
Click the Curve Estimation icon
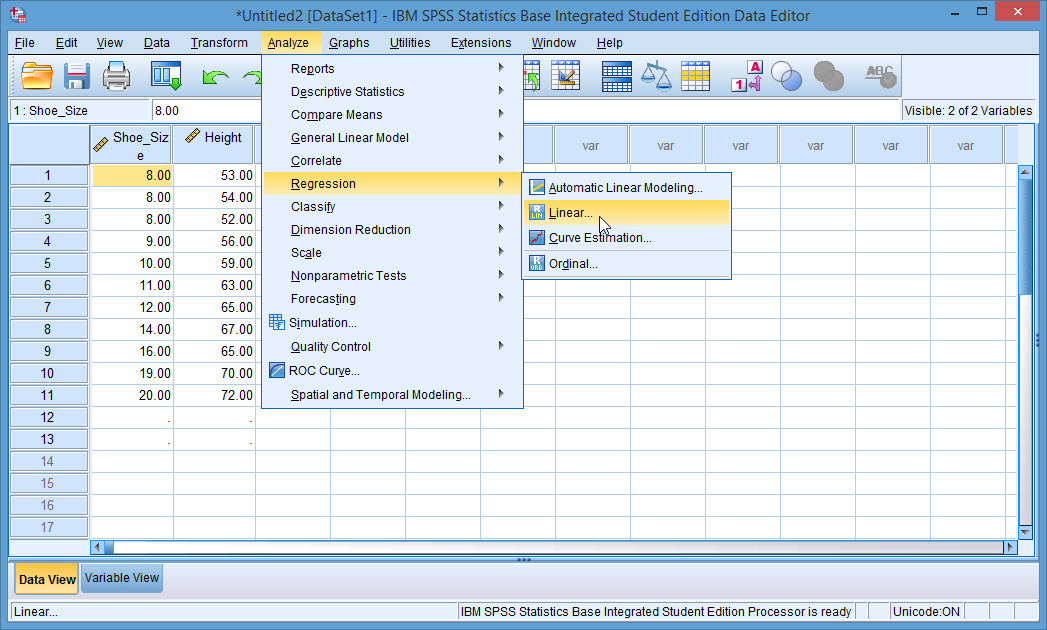pos(537,238)
